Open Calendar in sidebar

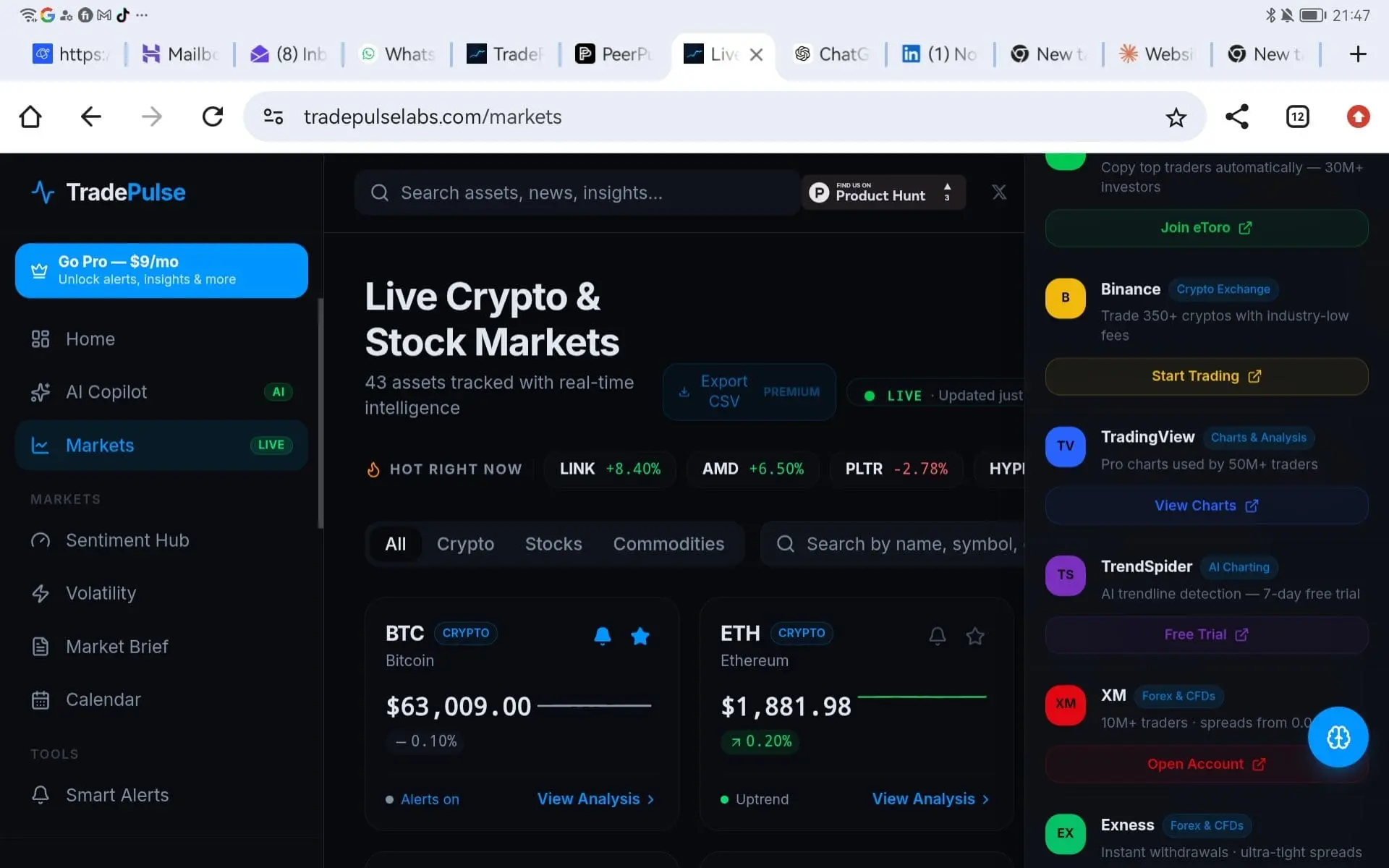click(x=161, y=699)
